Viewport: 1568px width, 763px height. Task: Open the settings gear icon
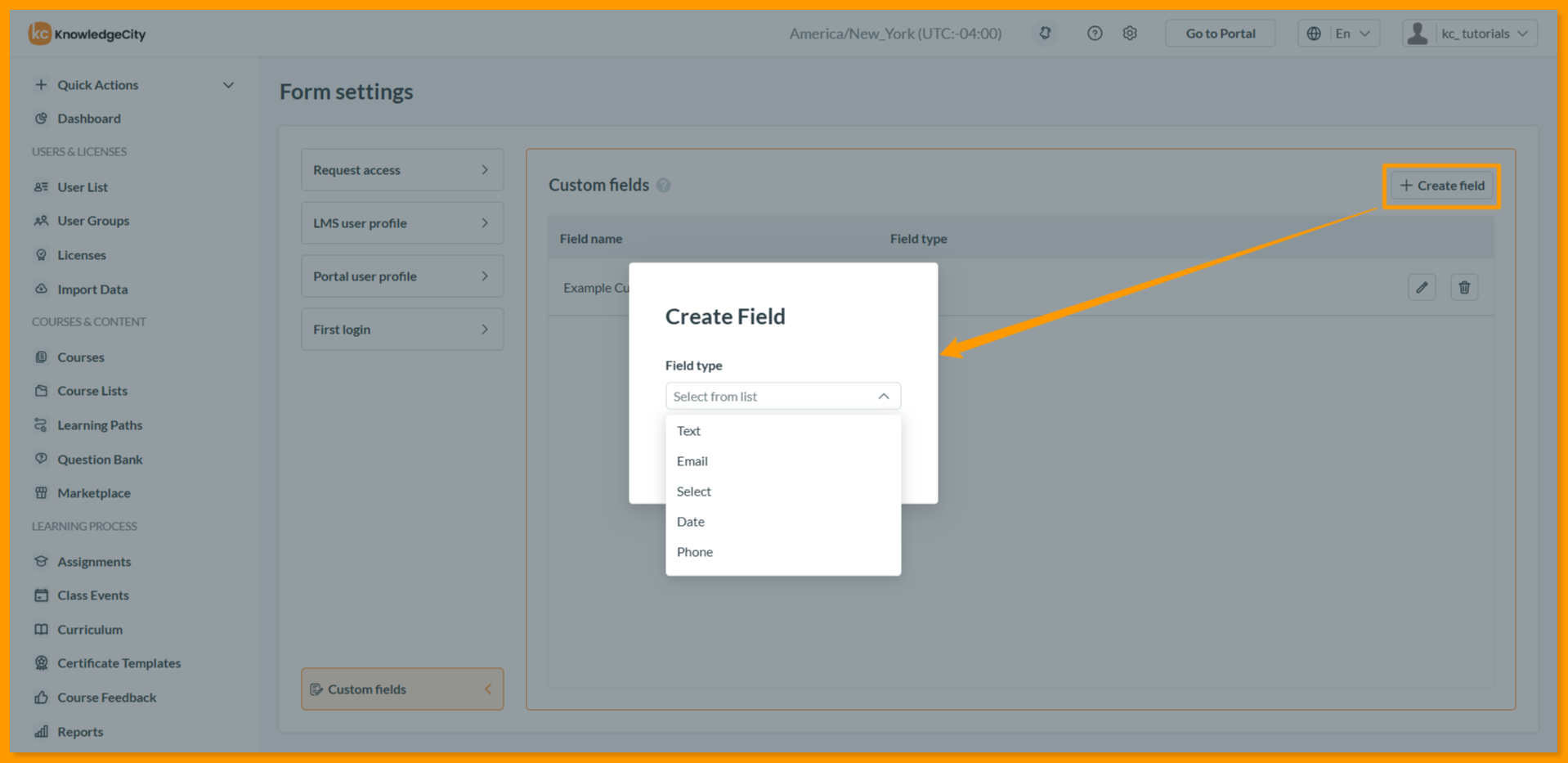1130,34
